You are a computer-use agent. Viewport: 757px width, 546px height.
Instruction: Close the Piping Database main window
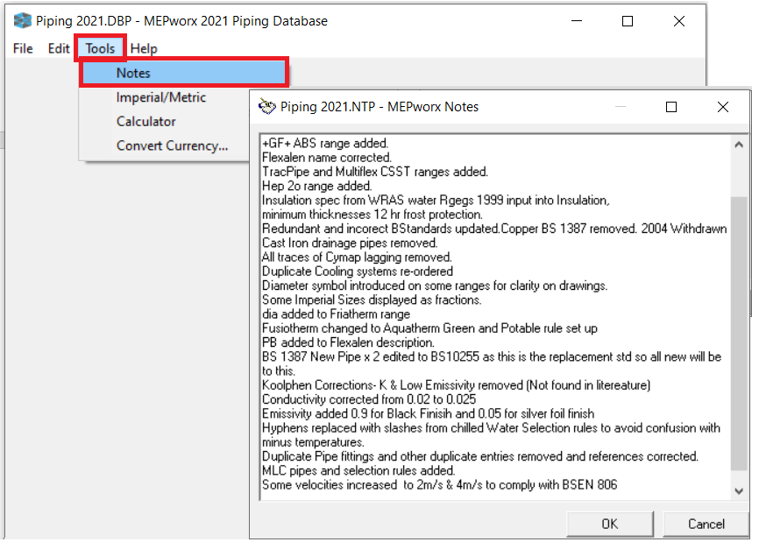[x=679, y=21]
